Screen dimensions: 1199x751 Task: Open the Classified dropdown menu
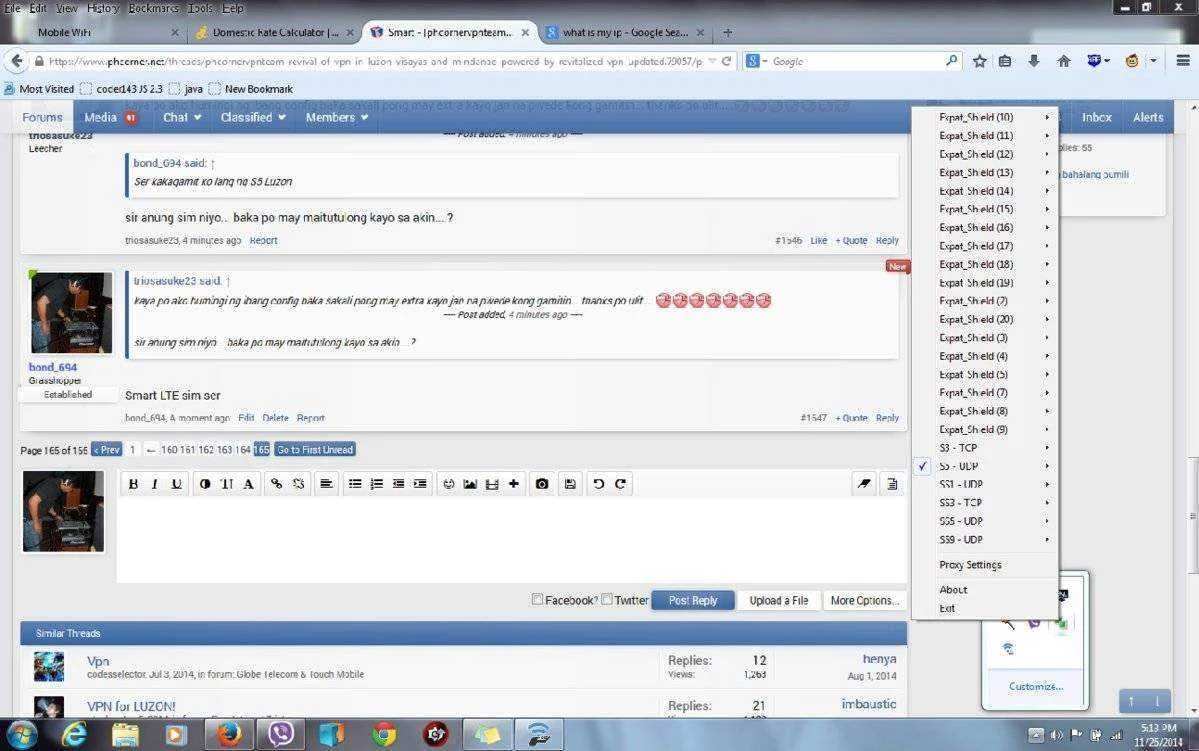click(x=252, y=117)
